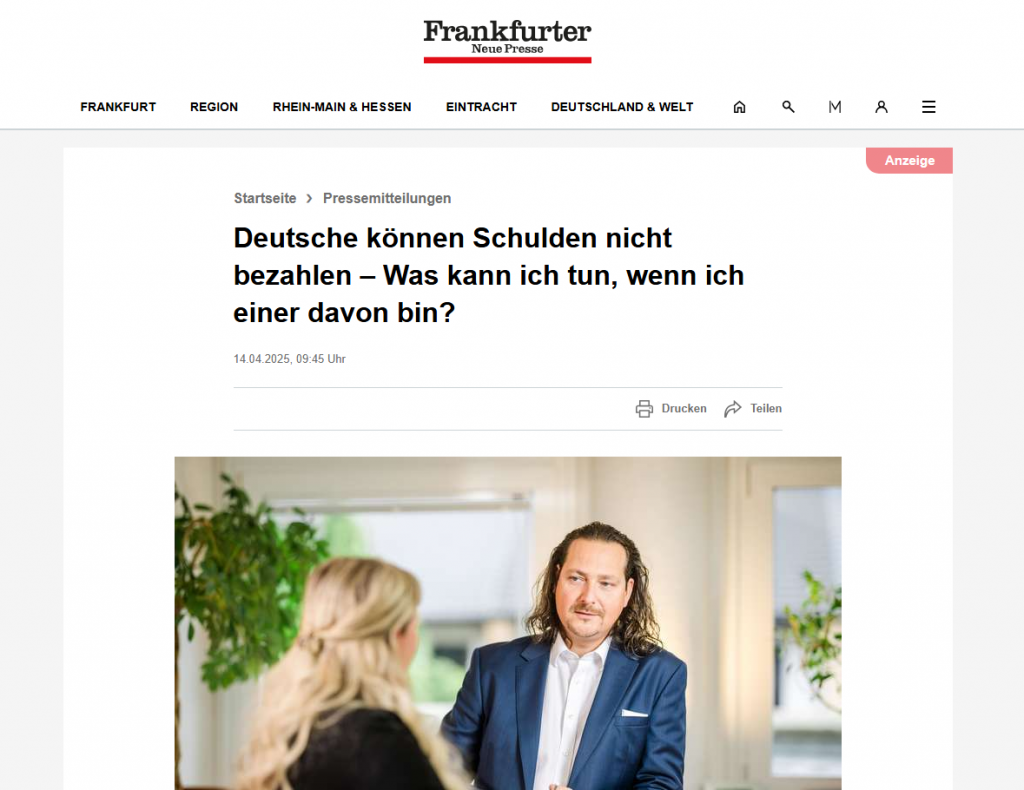Click the article's main photo

tap(508, 624)
